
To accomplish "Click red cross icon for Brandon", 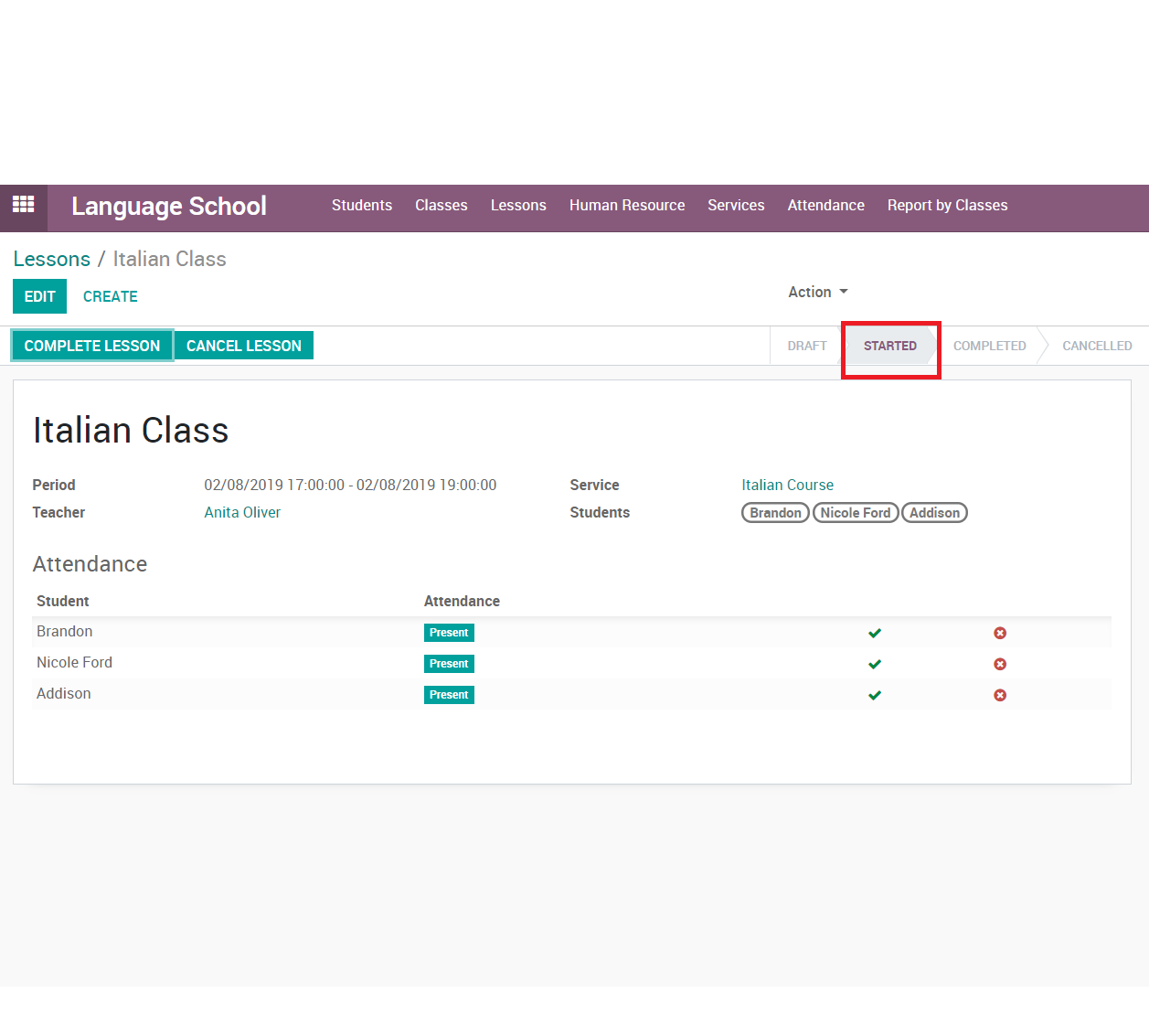I will point(1000,633).
